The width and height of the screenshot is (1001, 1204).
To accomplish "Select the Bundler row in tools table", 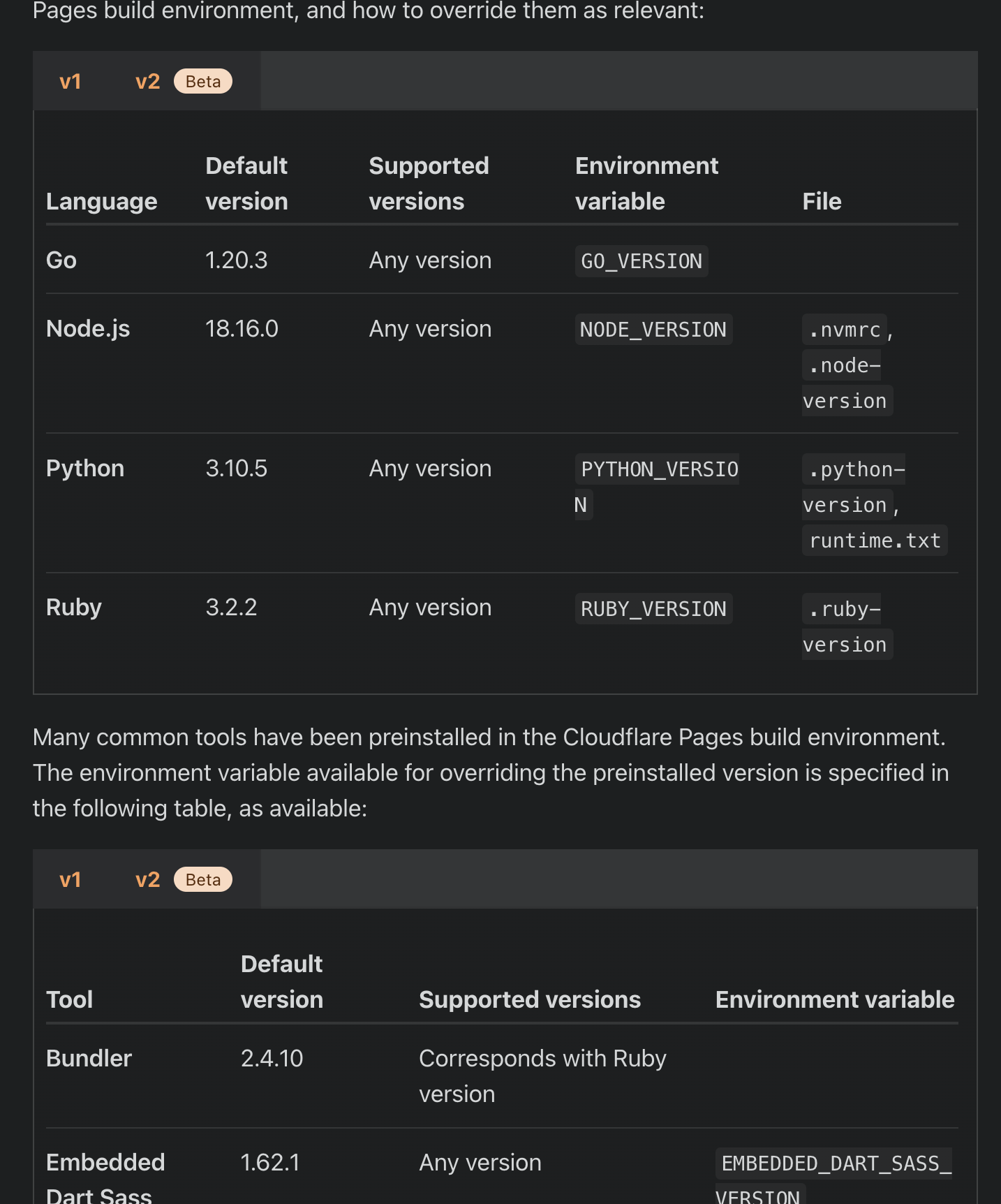I will 89,1058.
